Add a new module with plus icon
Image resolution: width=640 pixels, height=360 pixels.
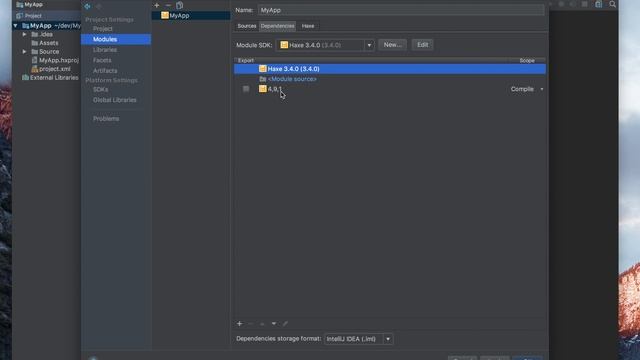(x=157, y=5)
